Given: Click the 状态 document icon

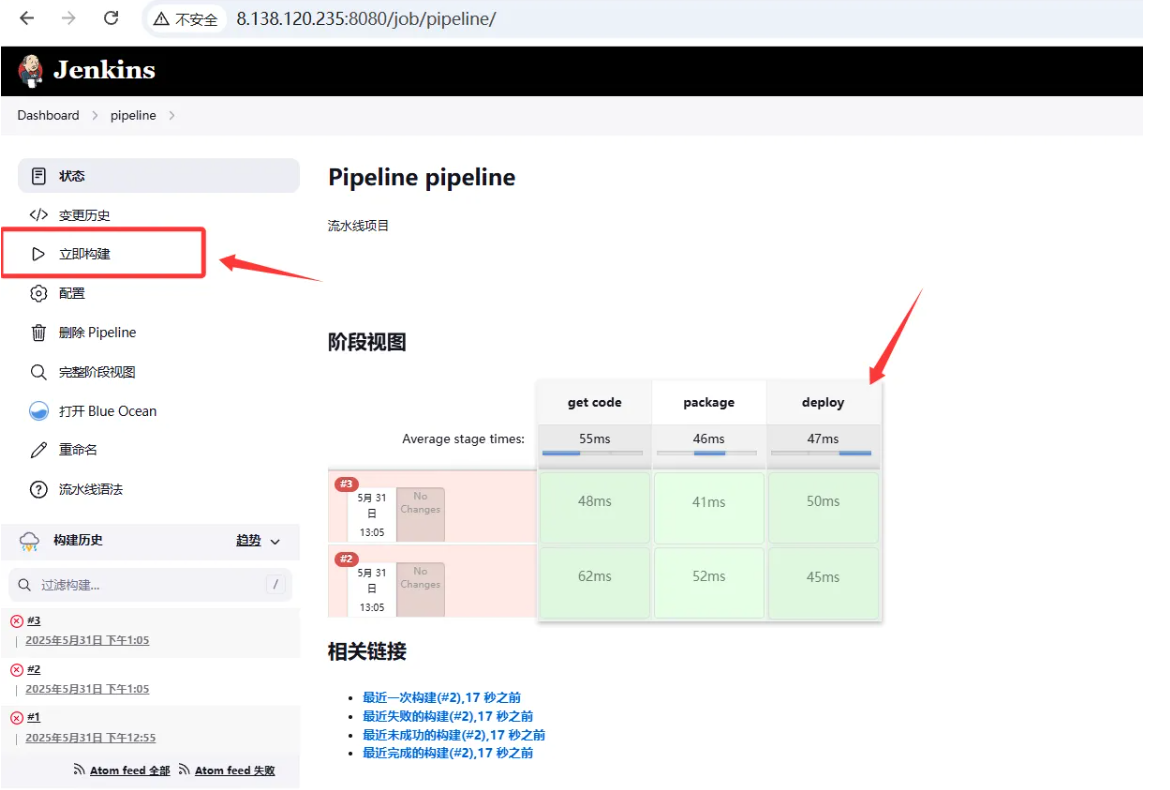Looking at the screenshot, I should (x=39, y=176).
